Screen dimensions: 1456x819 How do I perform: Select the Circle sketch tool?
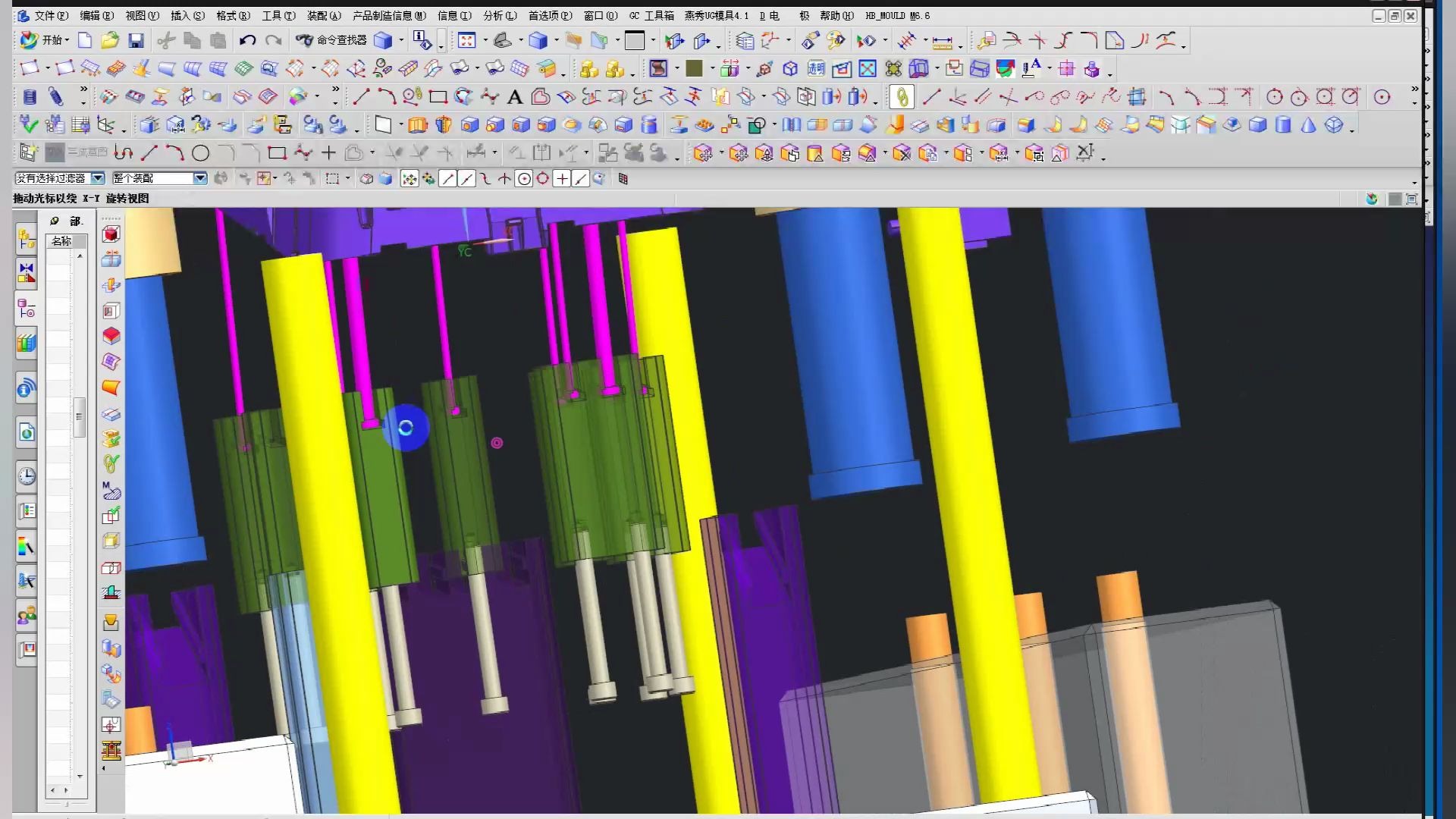coord(200,153)
